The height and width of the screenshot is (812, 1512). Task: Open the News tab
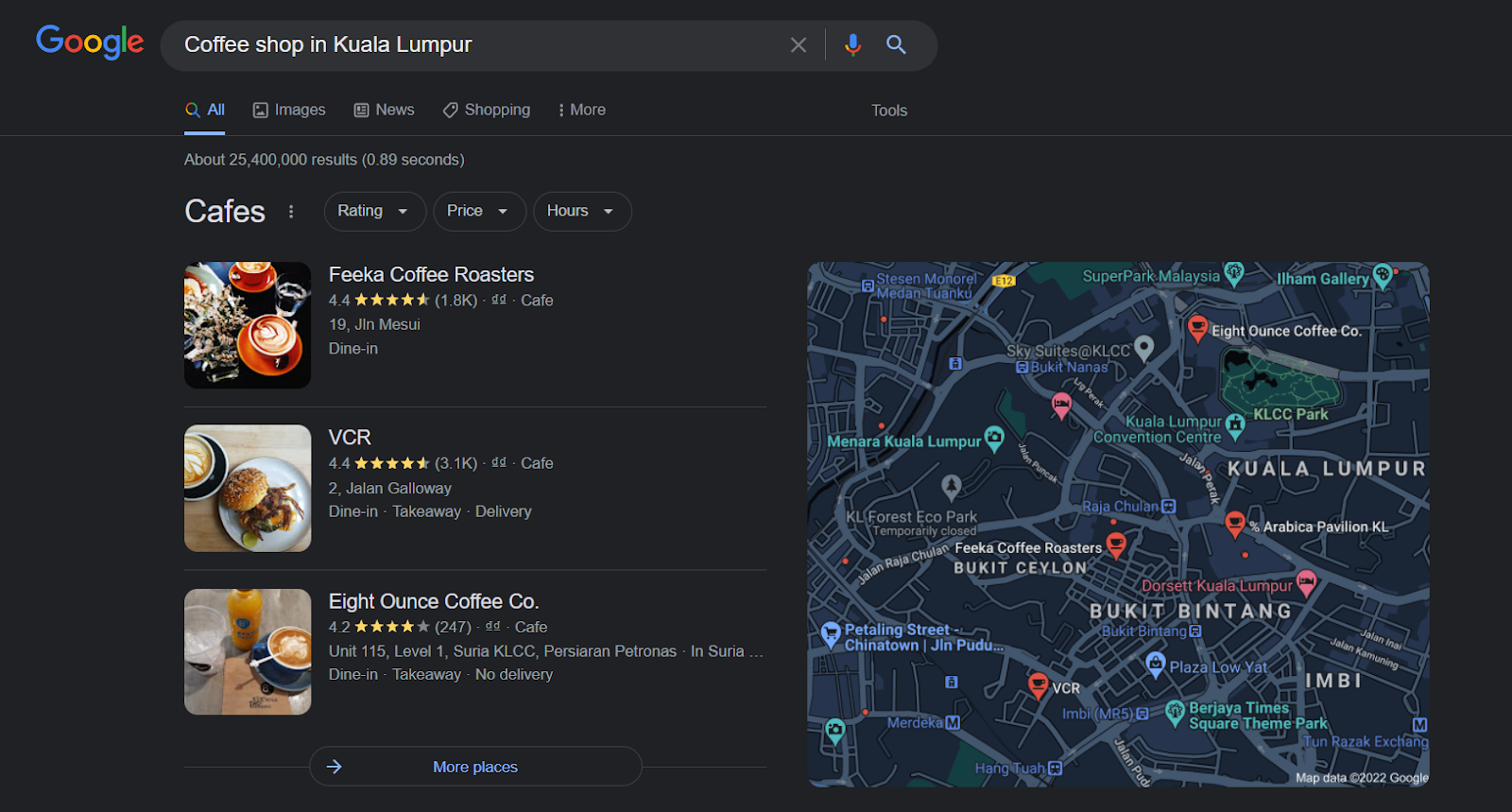pyautogui.click(x=384, y=110)
